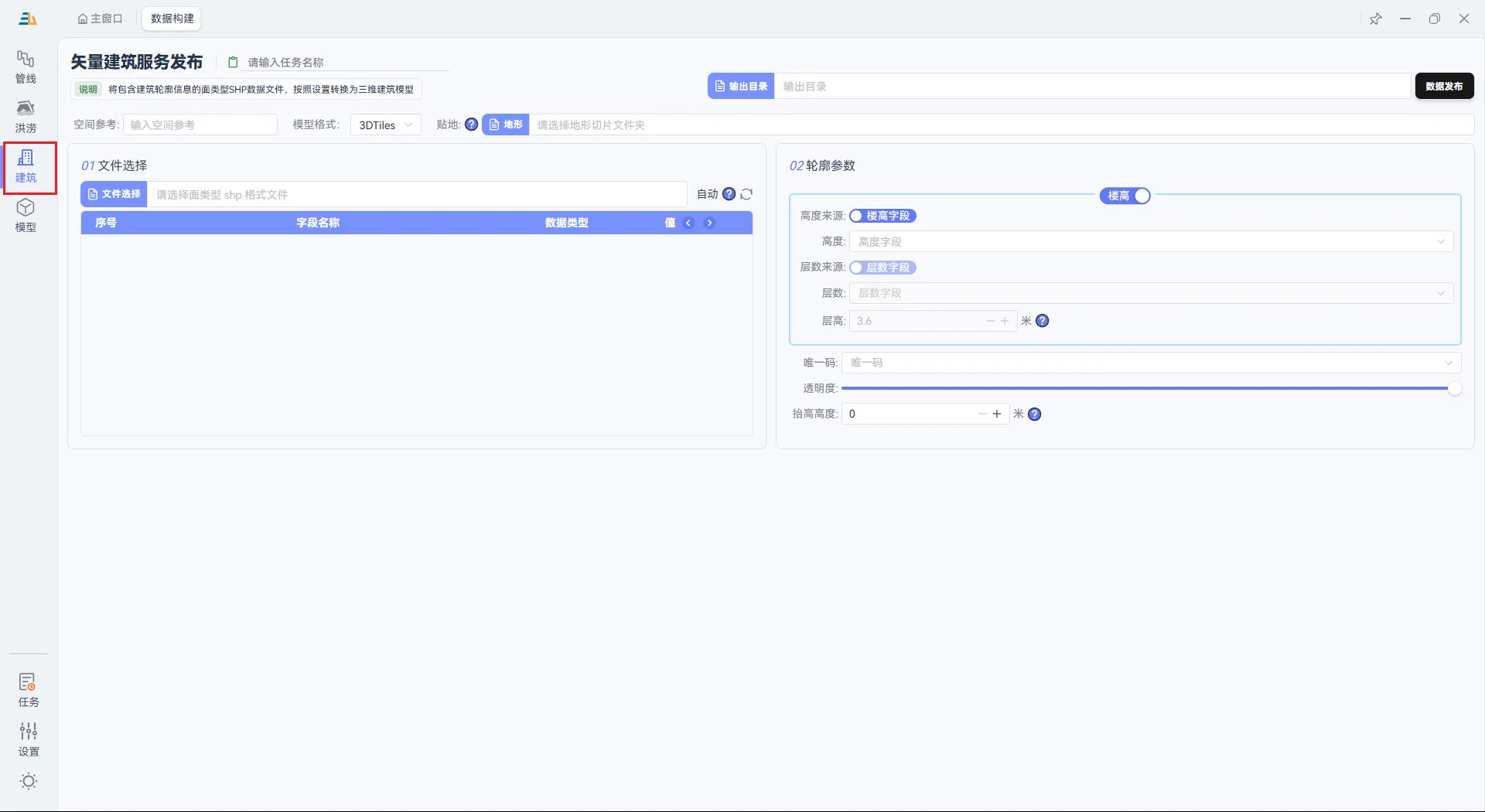Click the 空间参考 input field
Image resolution: width=1485 pixels, height=812 pixels.
tap(200, 125)
